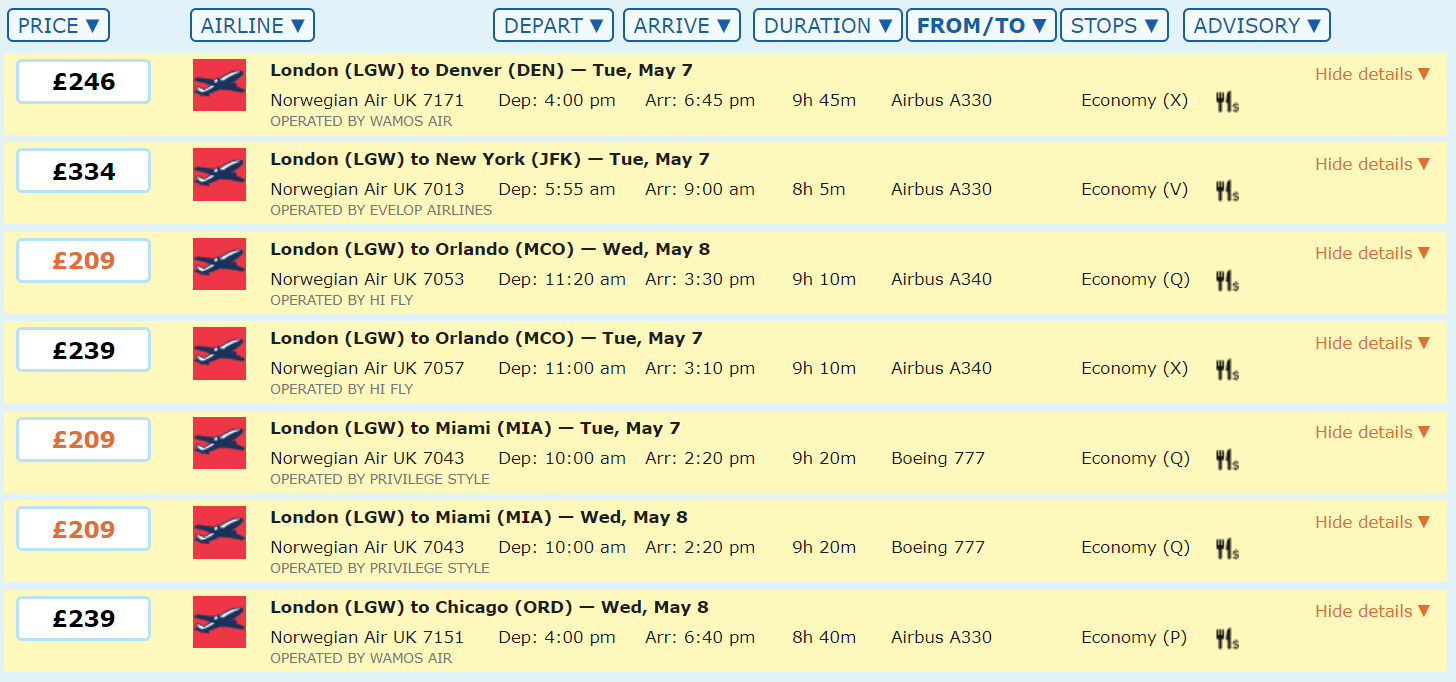Hide details of Miami Tue, May 7 flight
This screenshot has height=682, width=1456.
(x=1373, y=432)
